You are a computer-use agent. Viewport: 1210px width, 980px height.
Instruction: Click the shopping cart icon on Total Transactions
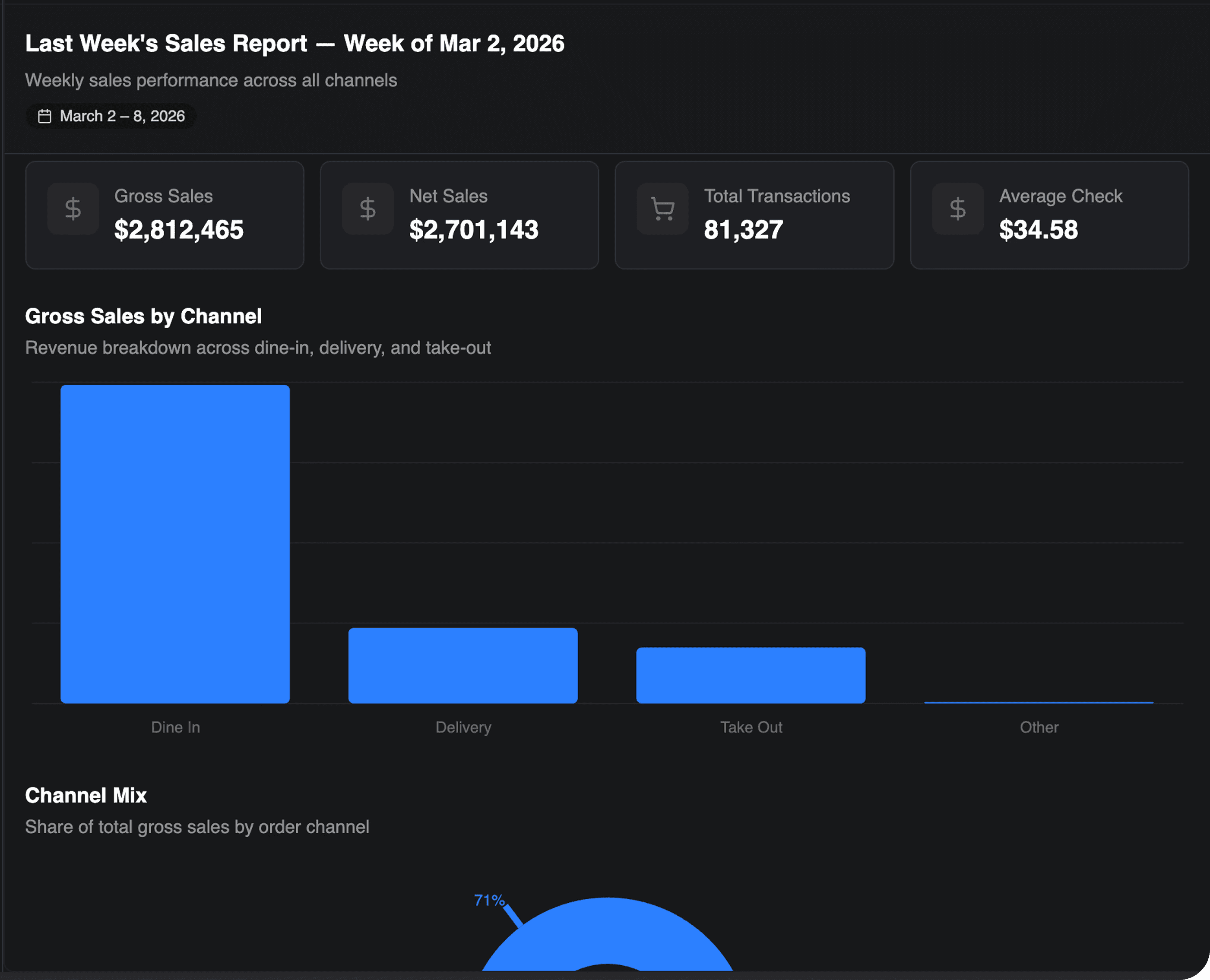pyautogui.click(x=662, y=209)
